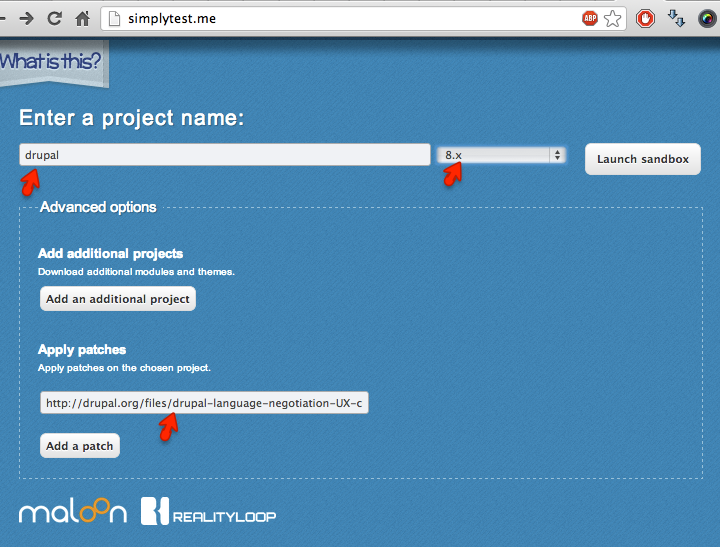
Task: Click Add a patch button
Action: 79,445
